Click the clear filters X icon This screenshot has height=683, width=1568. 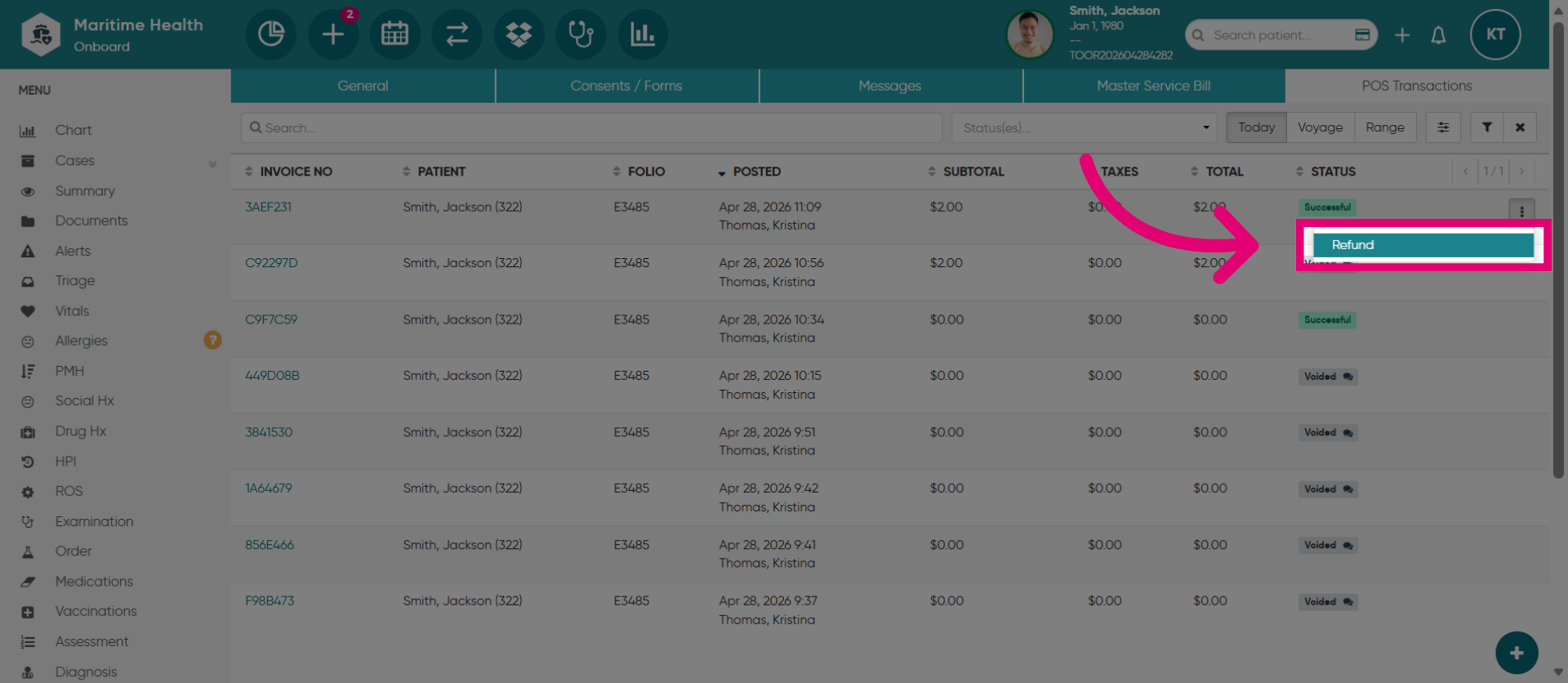1520,127
